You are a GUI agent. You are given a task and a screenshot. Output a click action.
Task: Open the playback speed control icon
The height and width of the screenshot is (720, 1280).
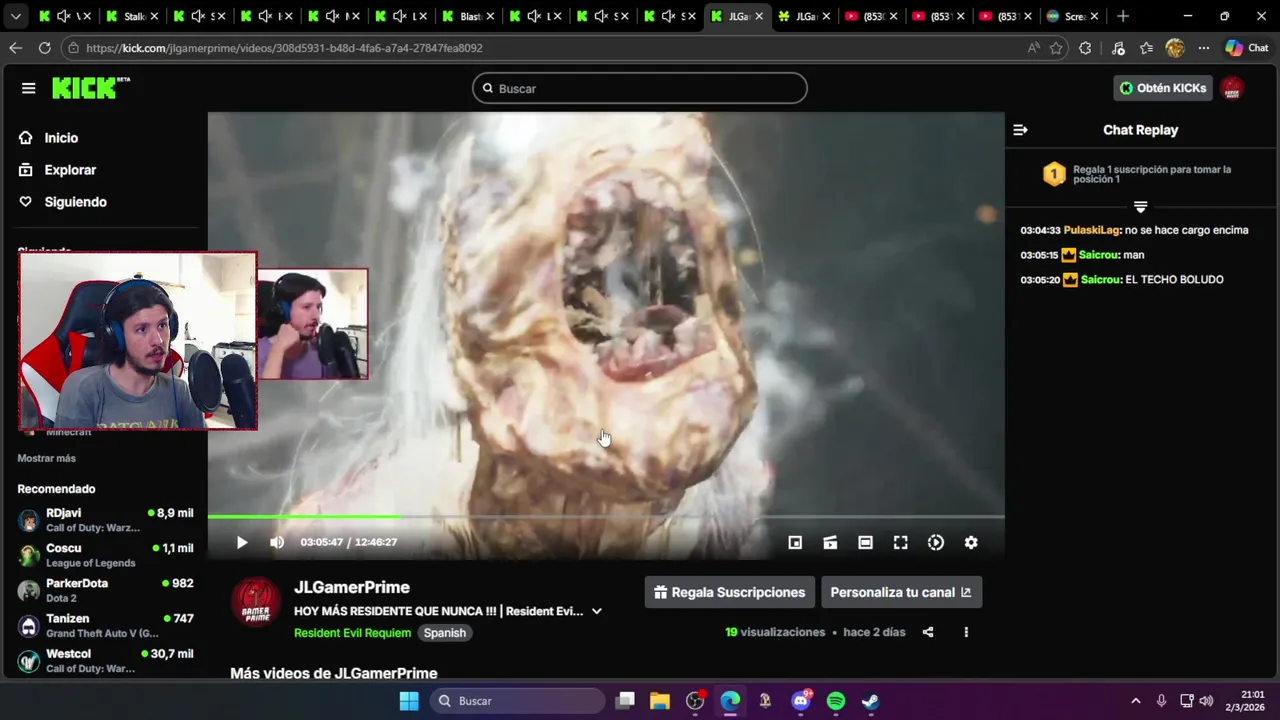(x=936, y=542)
